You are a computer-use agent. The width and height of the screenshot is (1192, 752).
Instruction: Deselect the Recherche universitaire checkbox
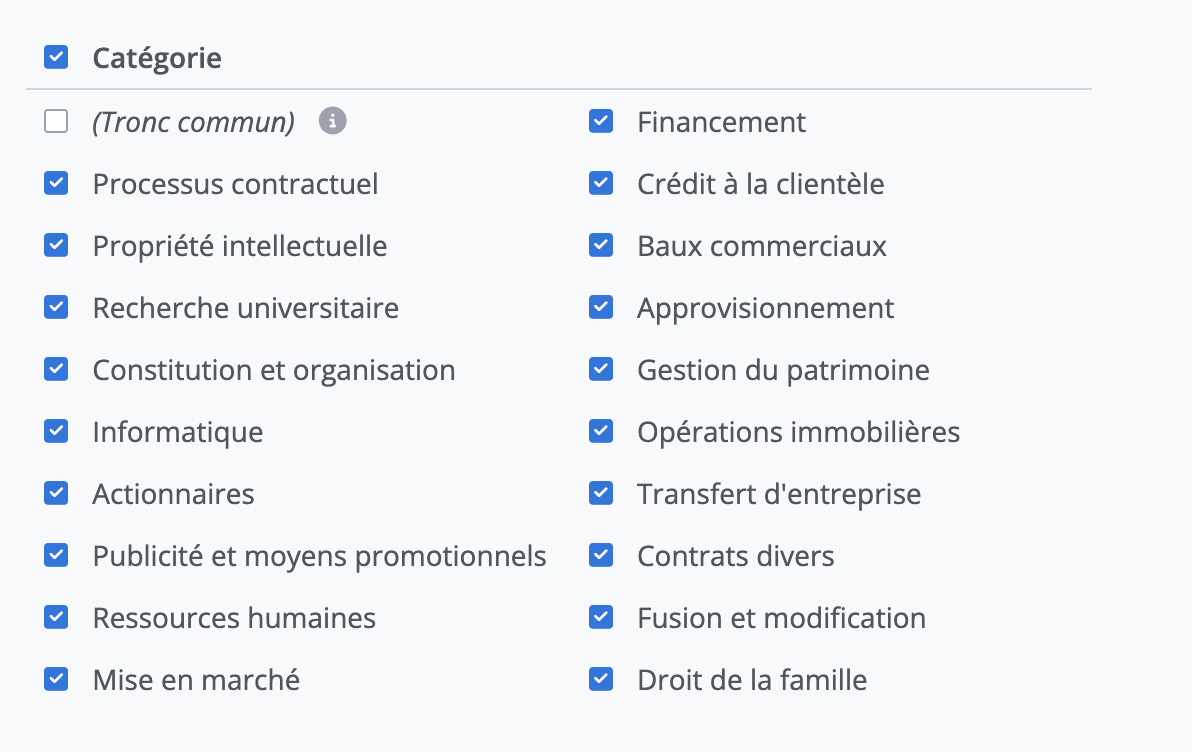pyautogui.click(x=56, y=308)
